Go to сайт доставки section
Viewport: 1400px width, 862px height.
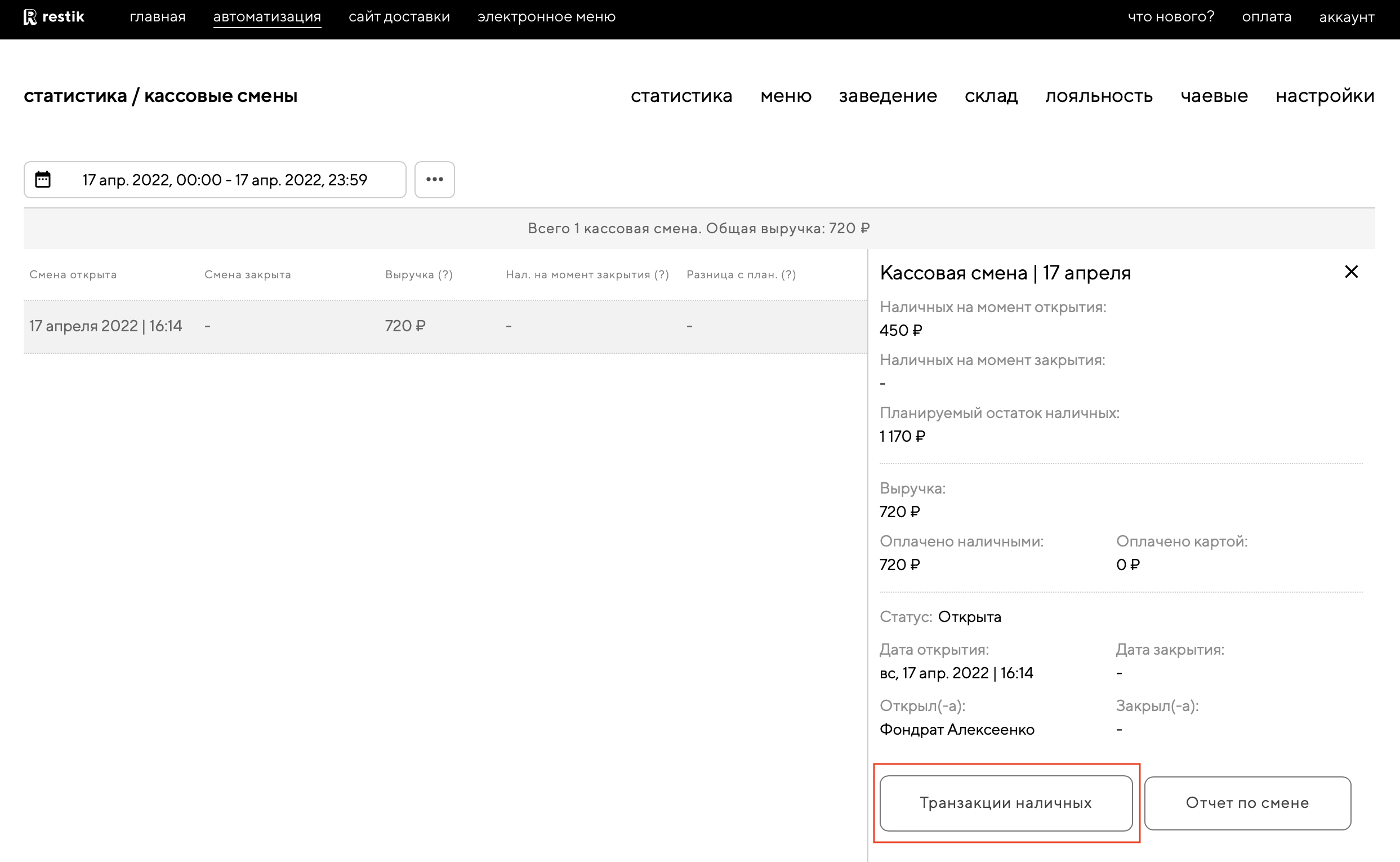(399, 17)
